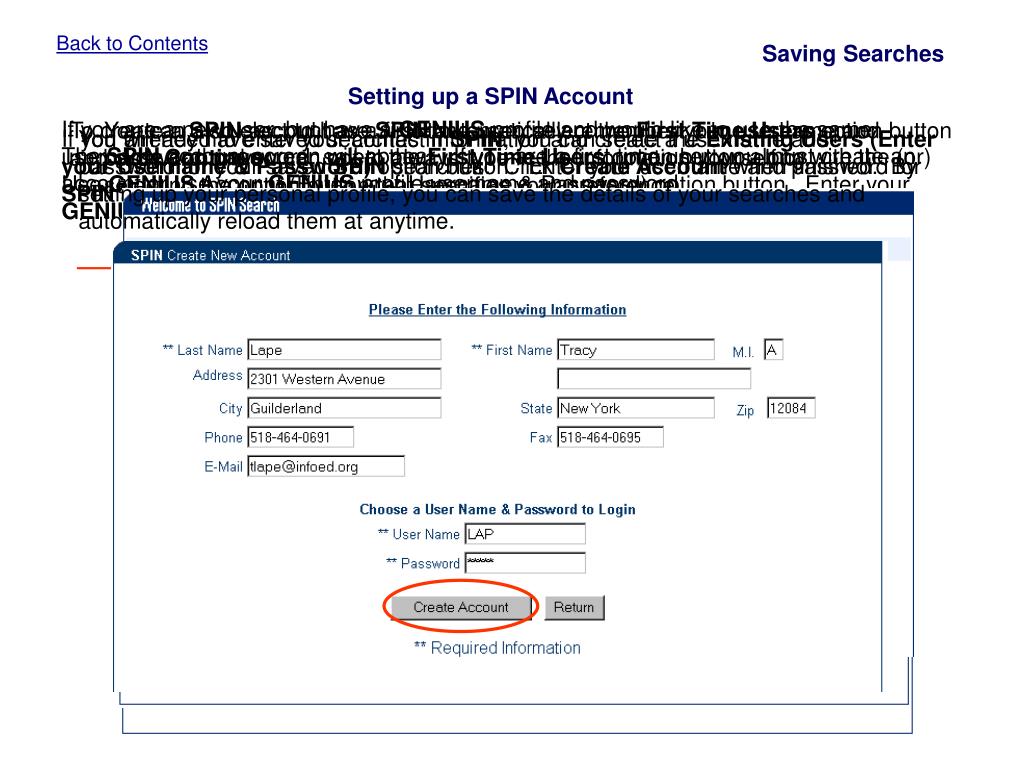The width and height of the screenshot is (1024, 768).
Task: Click the Phone field with 518-464-0691
Action: pos(300,437)
